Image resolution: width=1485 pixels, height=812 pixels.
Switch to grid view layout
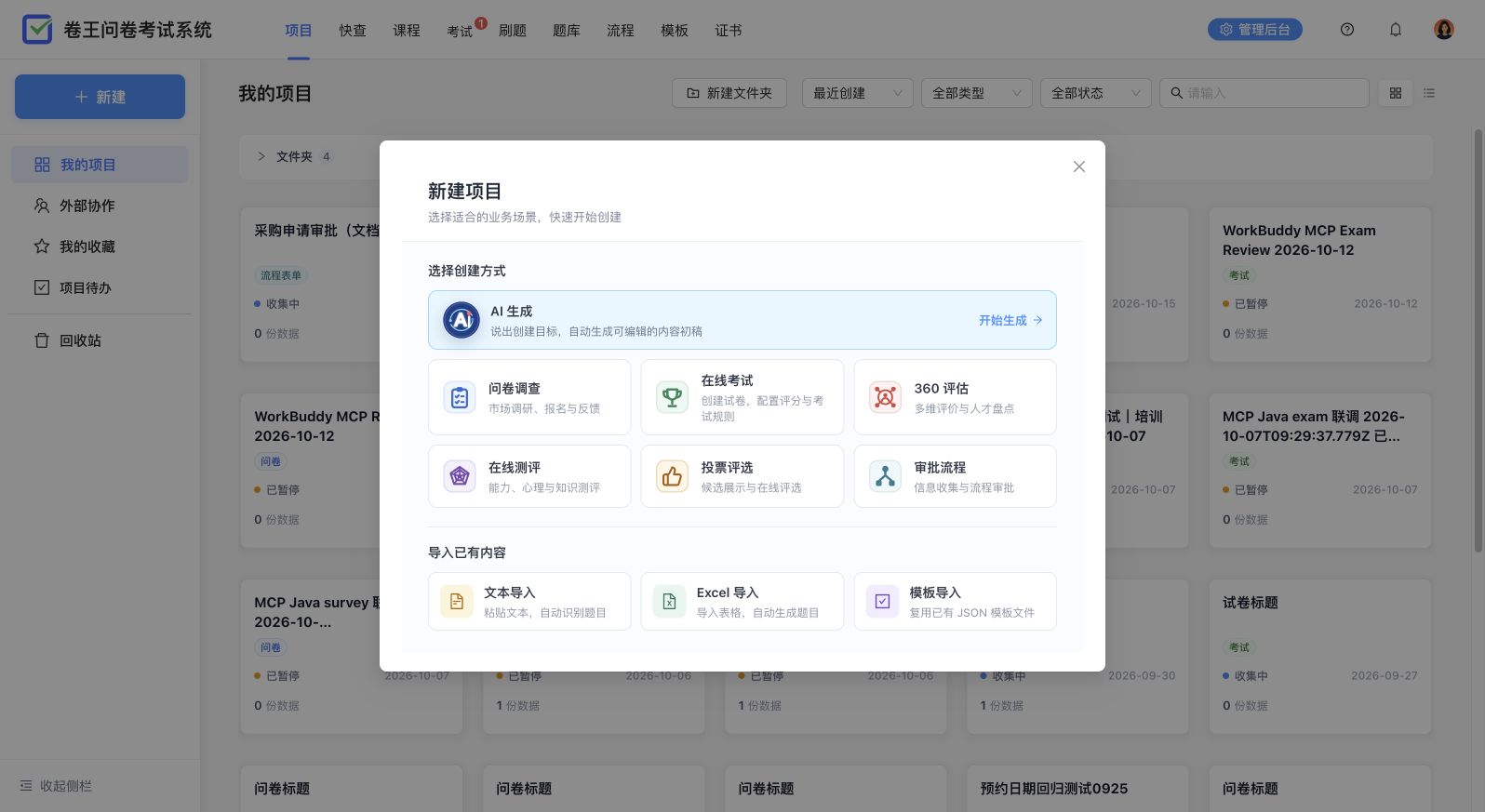[x=1395, y=93]
